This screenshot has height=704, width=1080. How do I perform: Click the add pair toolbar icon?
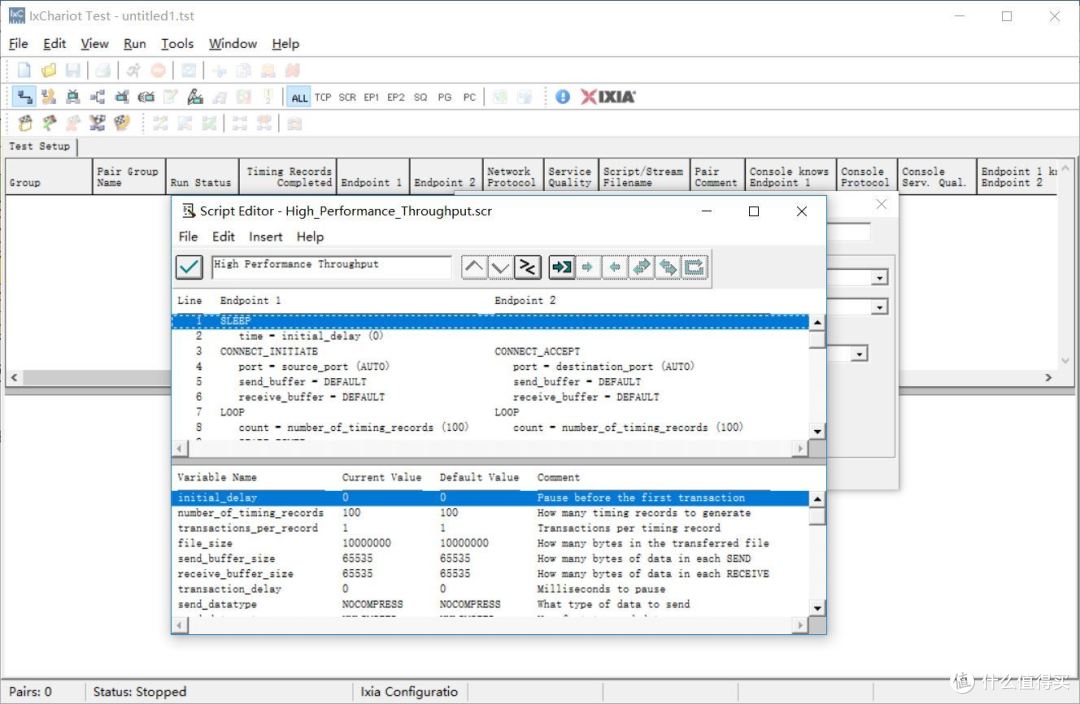coord(25,97)
